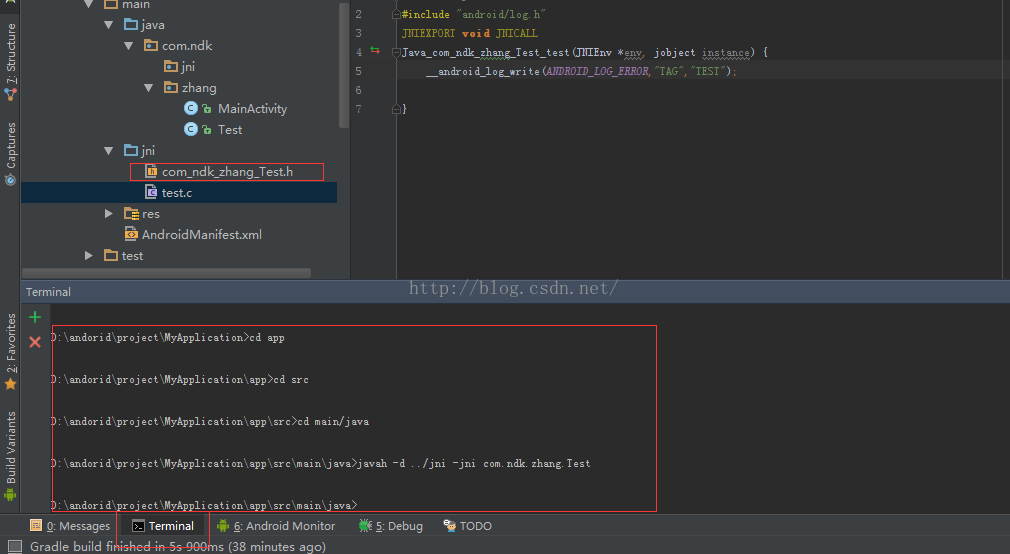The image size is (1010, 554).
Task: Switch to the Messages tab
Action: [x=70, y=526]
